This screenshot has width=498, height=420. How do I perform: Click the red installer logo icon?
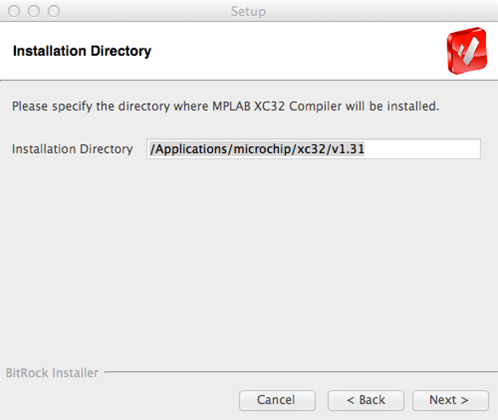click(467, 51)
